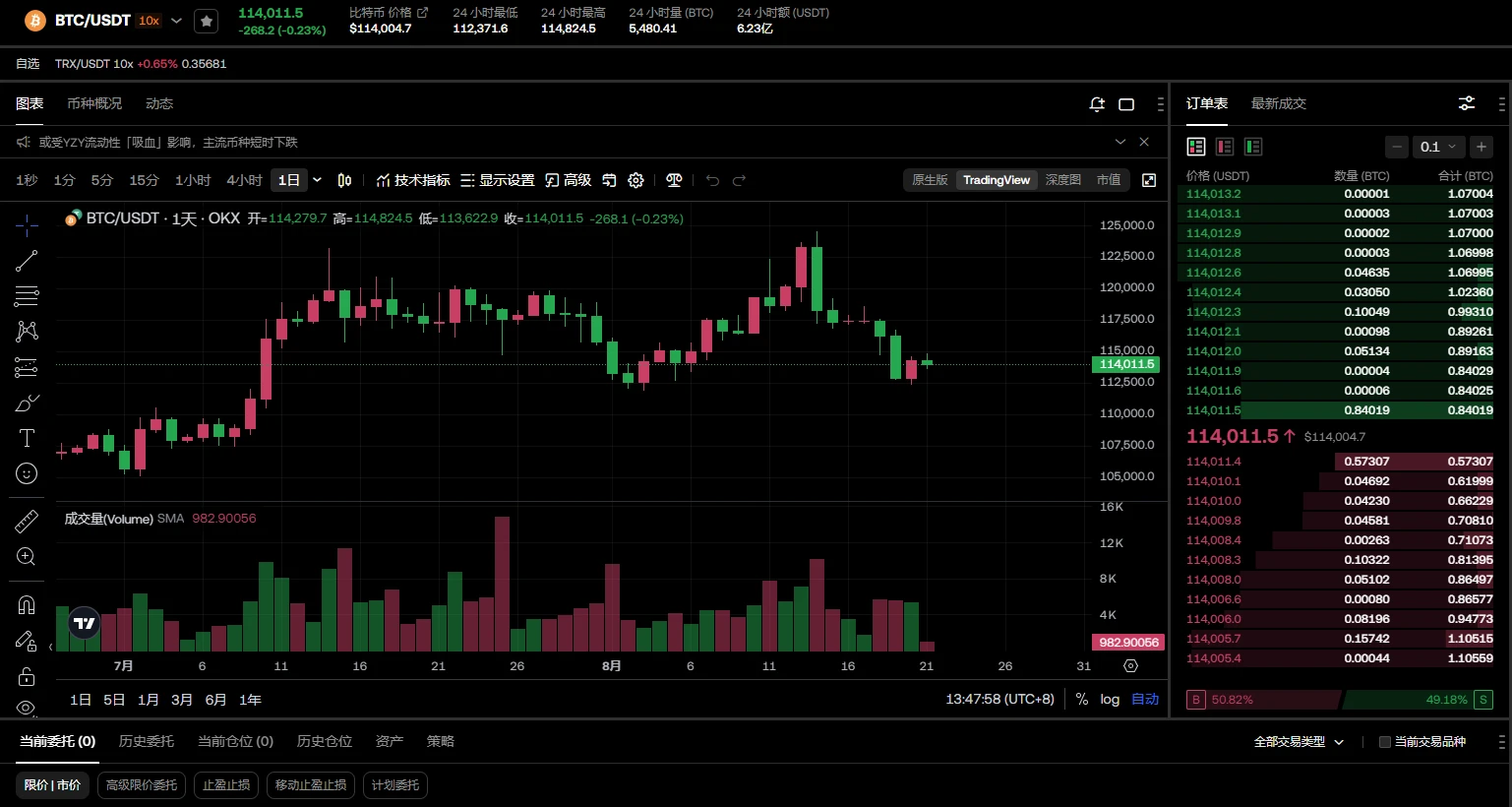Add BTC/USDT to favorites with star
This screenshot has width=1512, height=807.
tap(206, 21)
